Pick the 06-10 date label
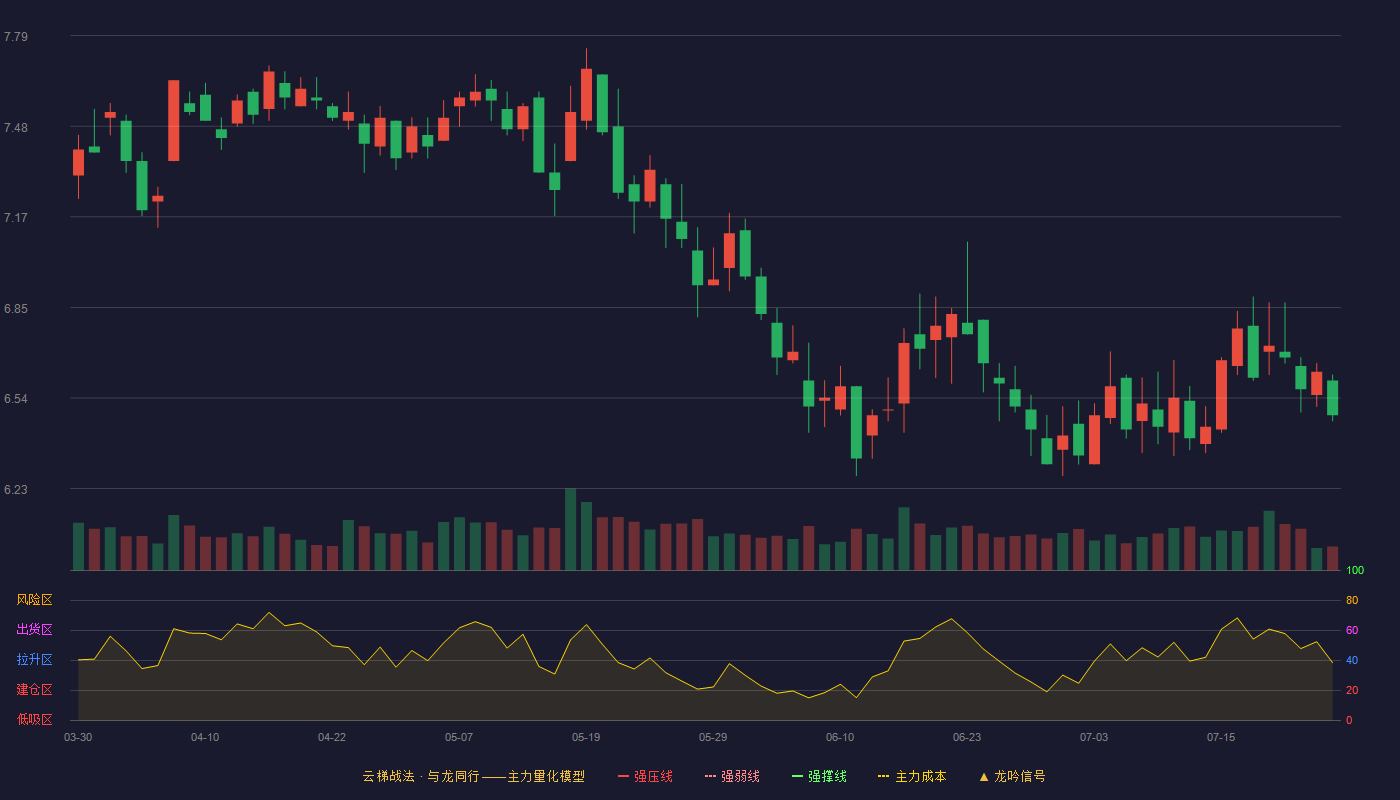This screenshot has height=800, width=1400. (840, 737)
